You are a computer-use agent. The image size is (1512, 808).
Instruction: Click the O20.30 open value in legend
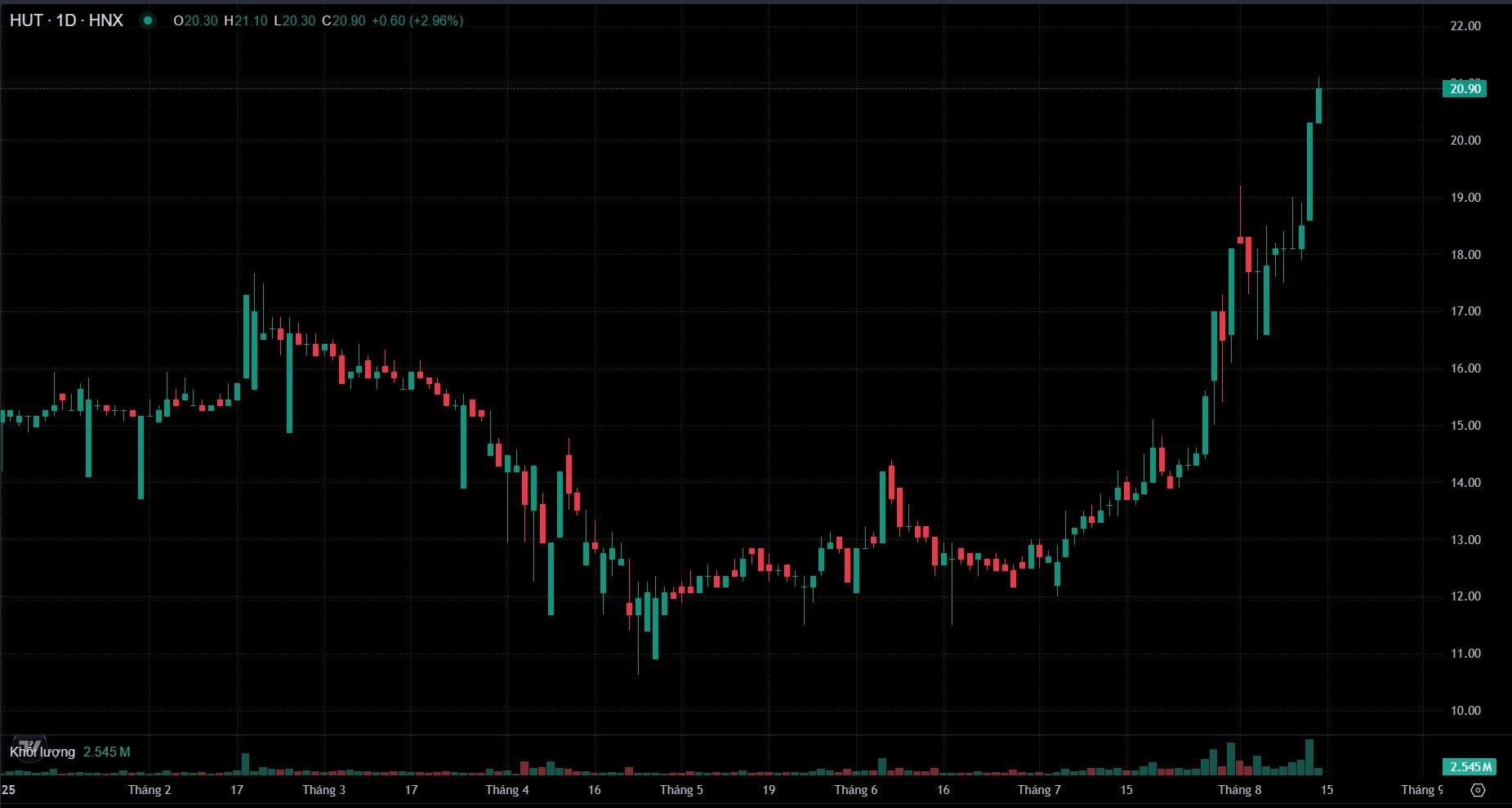[196, 20]
